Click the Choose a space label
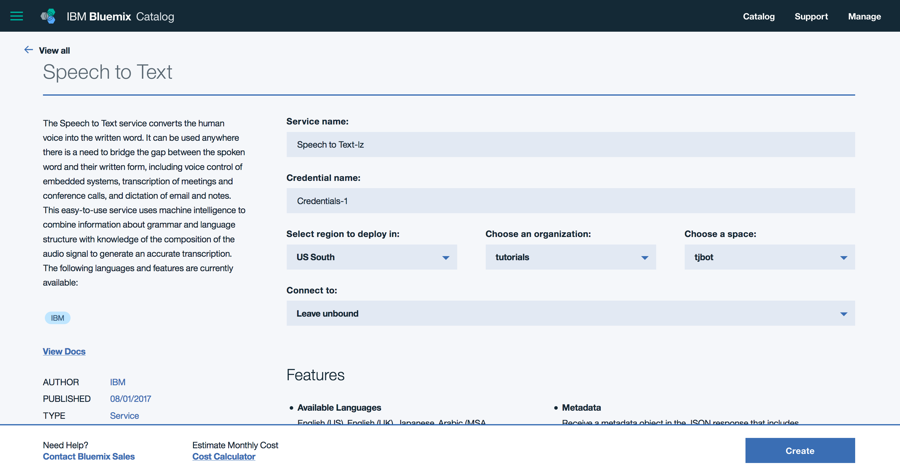This screenshot has height=474, width=900. 720,234
